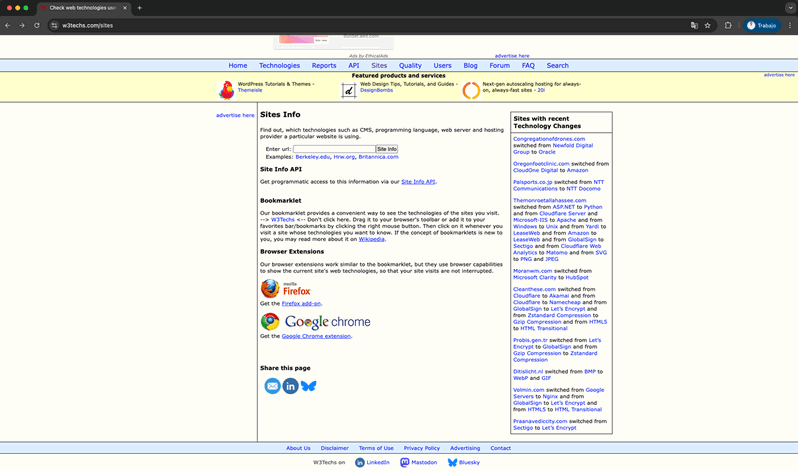Screen dimensions: 798x471
Task: Open the Berkeley.edu example link
Action: point(312,157)
